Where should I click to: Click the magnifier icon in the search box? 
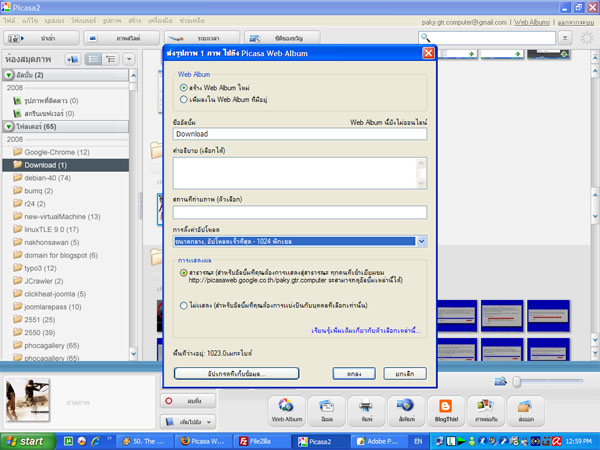pos(425,38)
